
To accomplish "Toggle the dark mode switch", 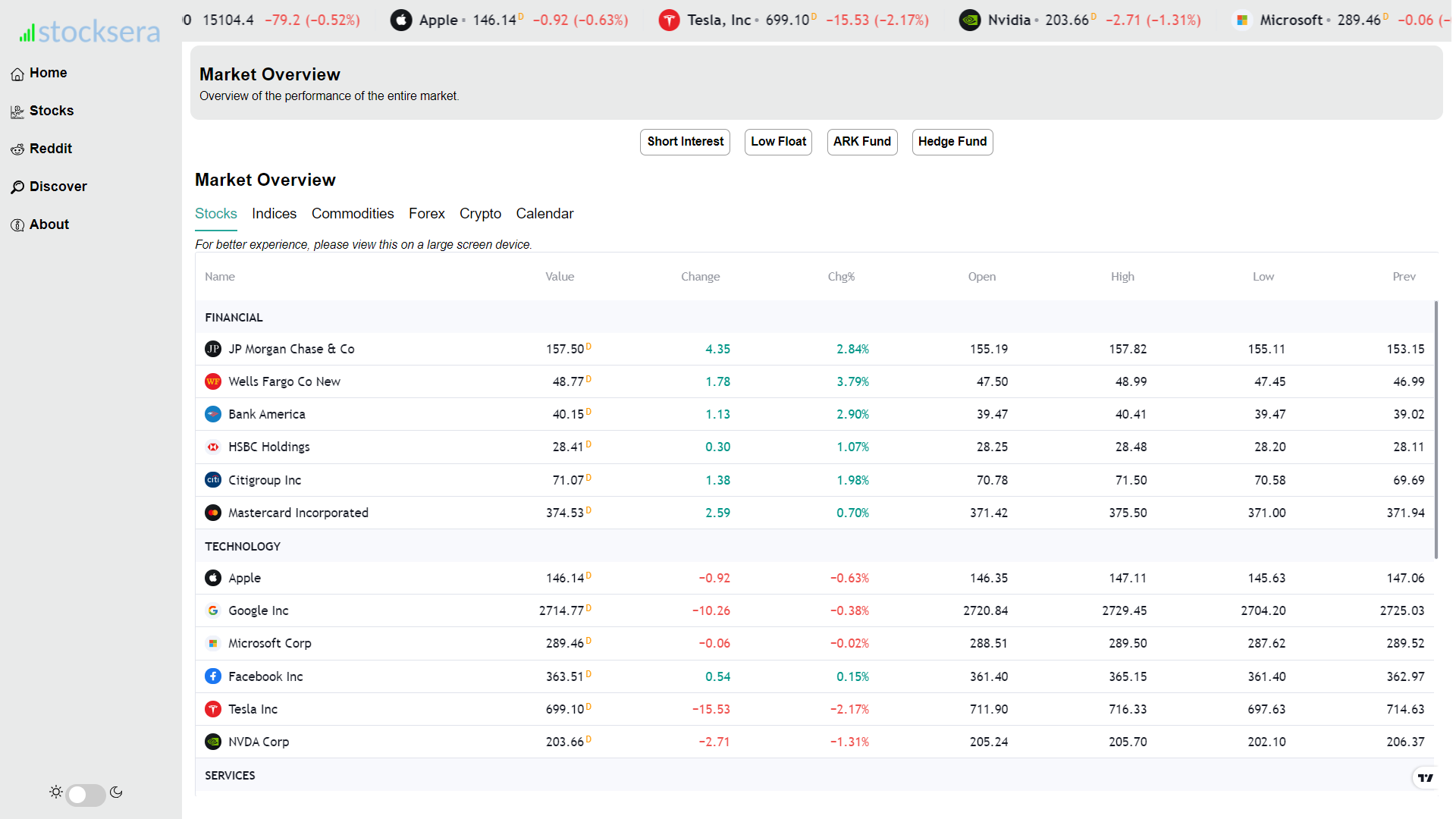I will tap(86, 794).
